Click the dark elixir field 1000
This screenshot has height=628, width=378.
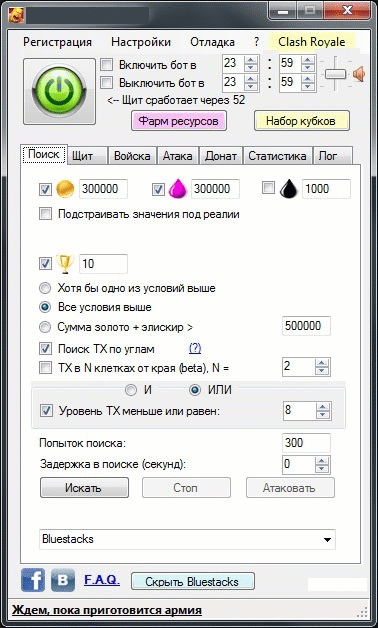coord(326,189)
